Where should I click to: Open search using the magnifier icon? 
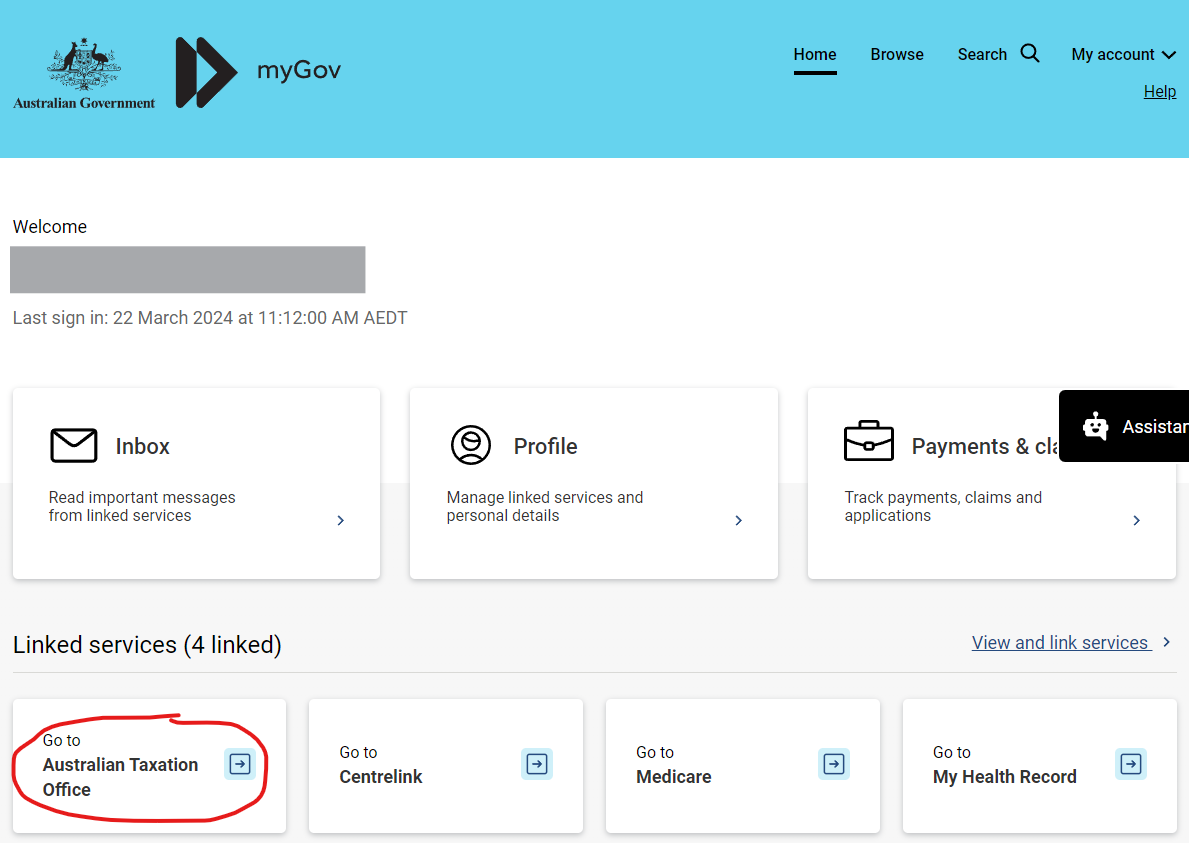click(x=1030, y=53)
